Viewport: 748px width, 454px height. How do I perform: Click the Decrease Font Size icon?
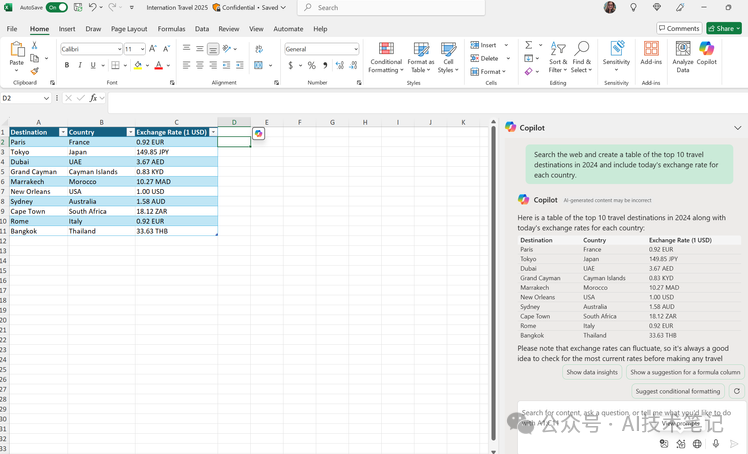point(166,49)
